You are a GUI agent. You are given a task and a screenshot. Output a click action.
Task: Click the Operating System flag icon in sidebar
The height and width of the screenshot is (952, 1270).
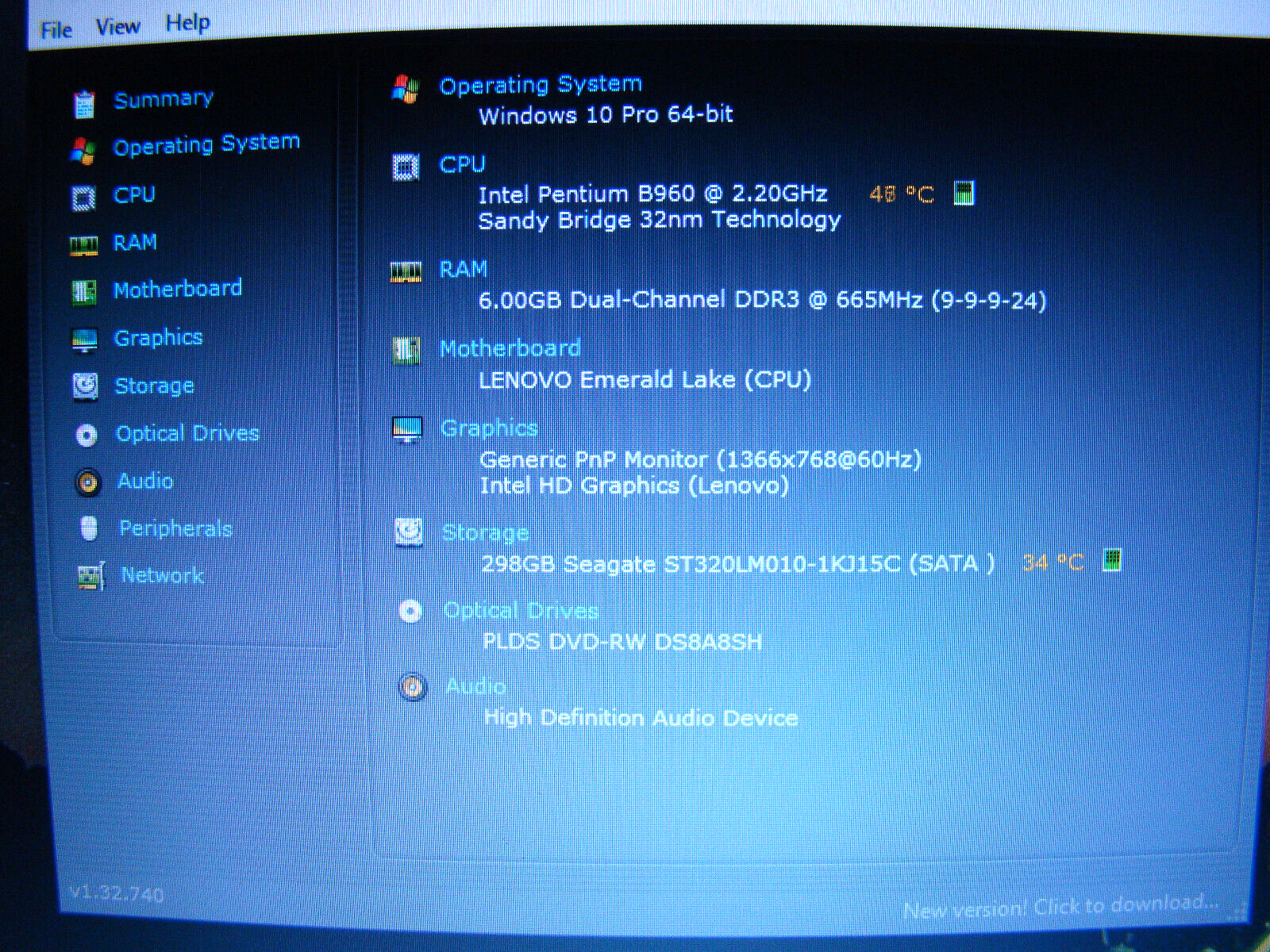click(x=83, y=150)
